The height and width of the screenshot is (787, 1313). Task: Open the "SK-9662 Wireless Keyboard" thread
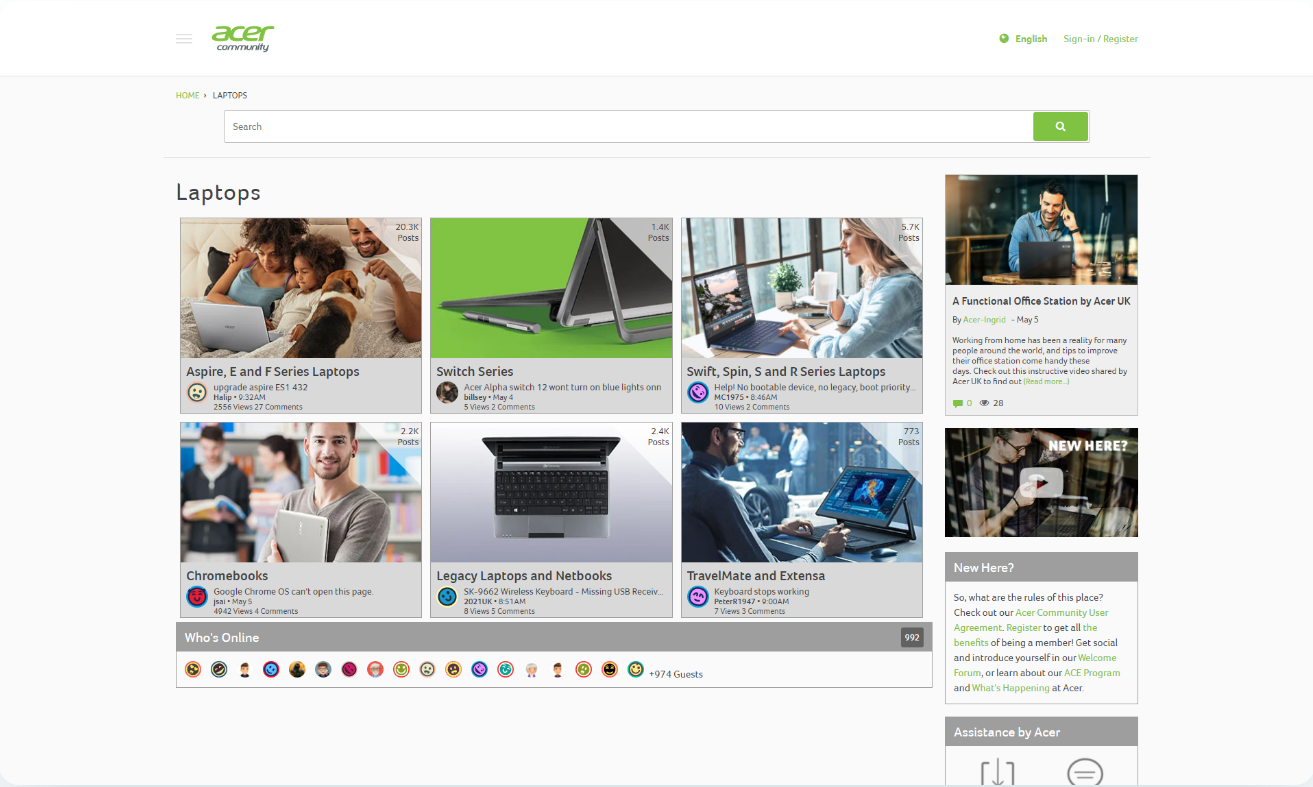click(x=562, y=591)
